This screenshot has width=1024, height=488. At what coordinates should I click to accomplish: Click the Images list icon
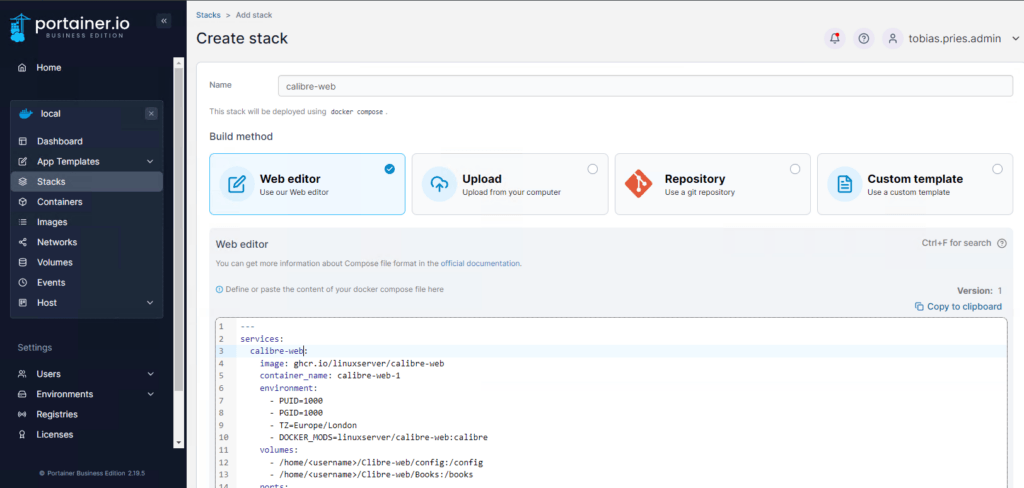pos(23,222)
